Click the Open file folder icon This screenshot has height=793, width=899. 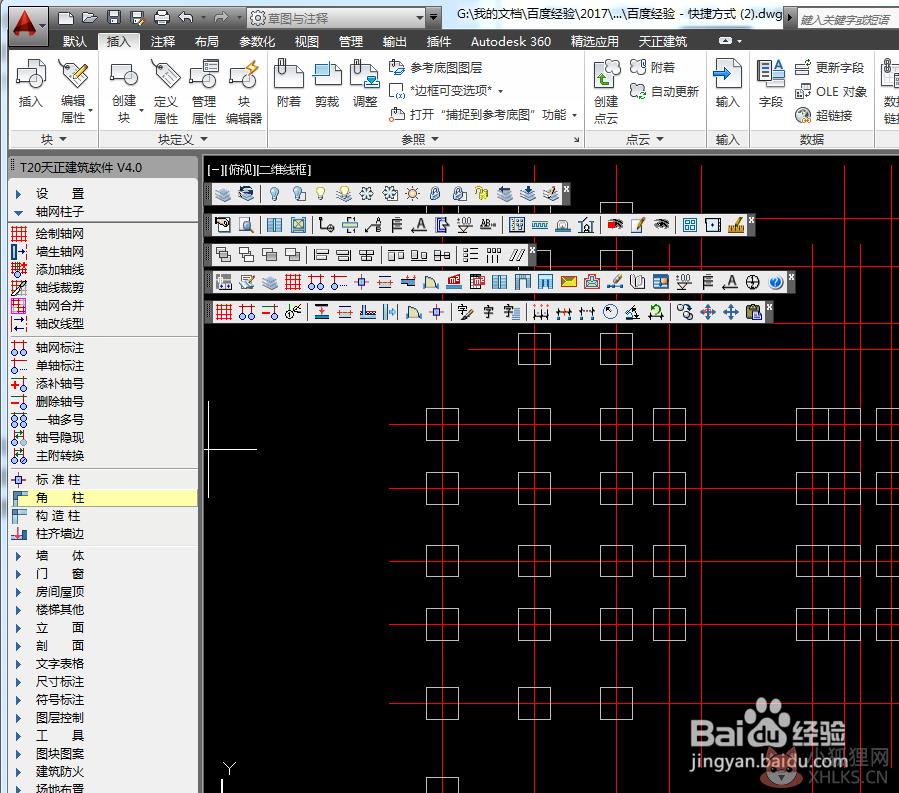click(90, 18)
